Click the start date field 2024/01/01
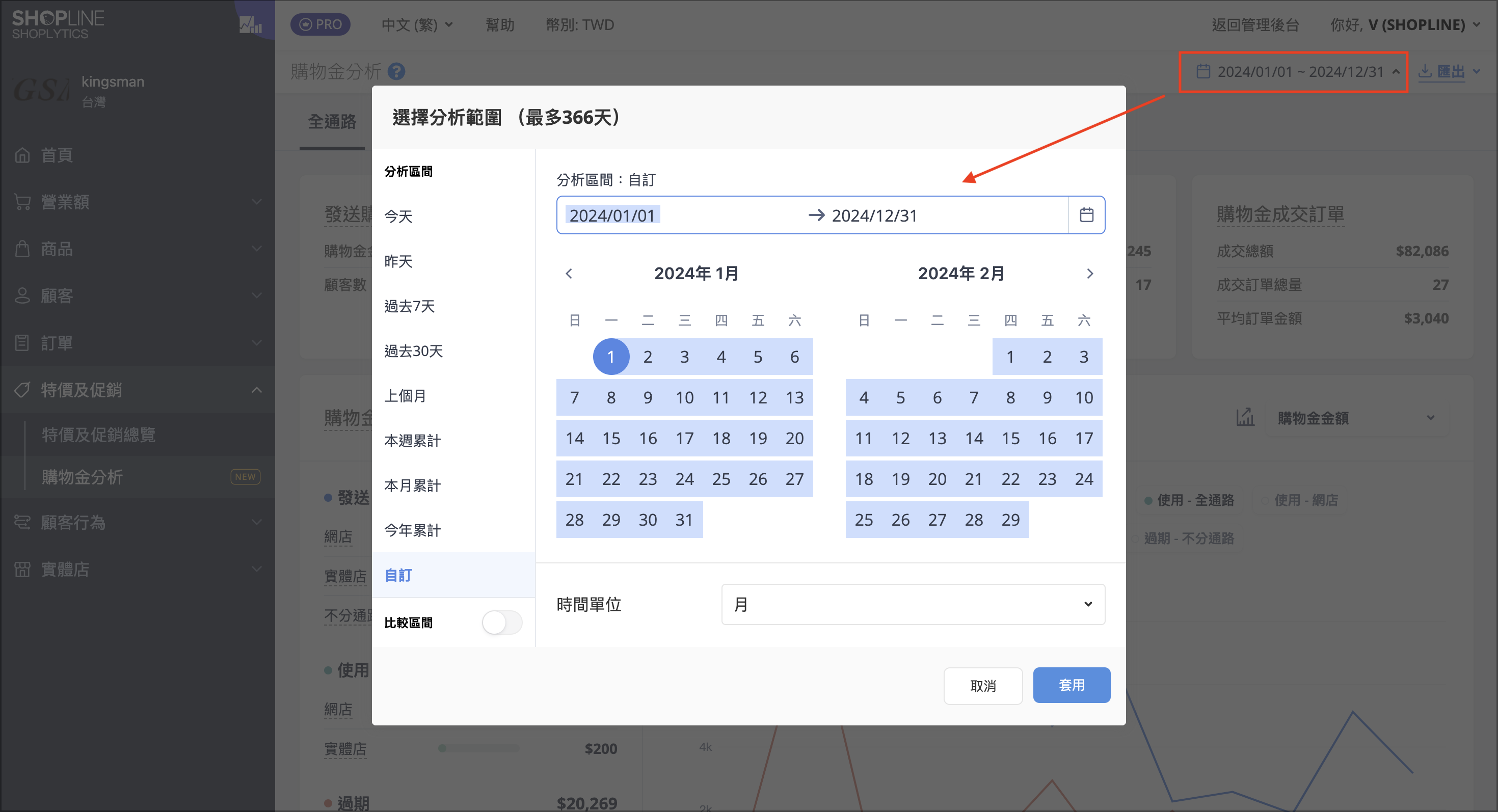 tap(612, 215)
